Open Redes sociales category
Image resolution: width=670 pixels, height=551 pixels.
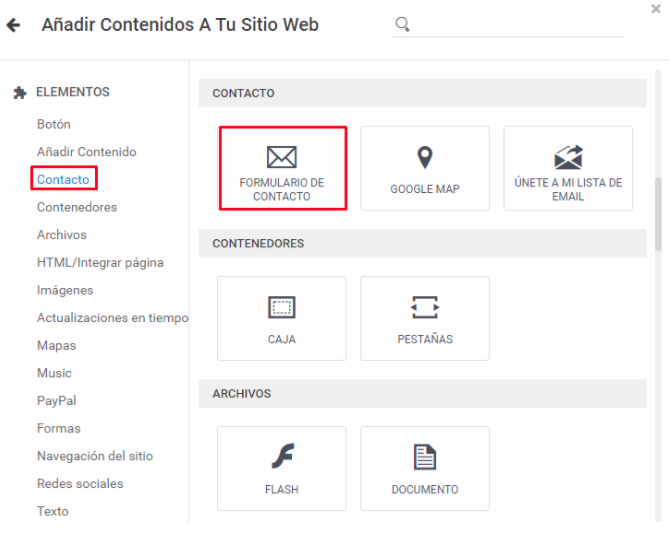point(80,484)
